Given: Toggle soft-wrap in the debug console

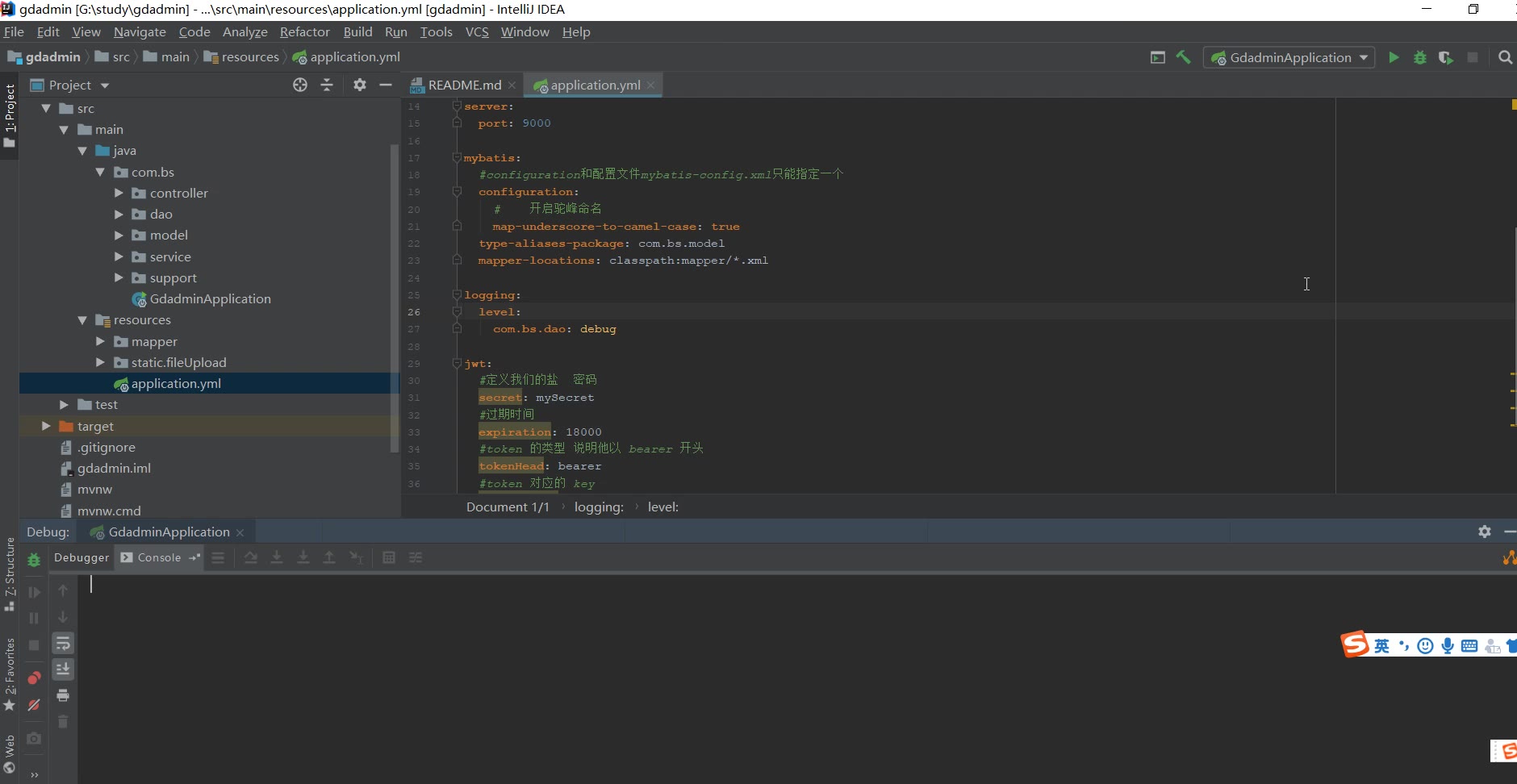Looking at the screenshot, I should point(63,643).
